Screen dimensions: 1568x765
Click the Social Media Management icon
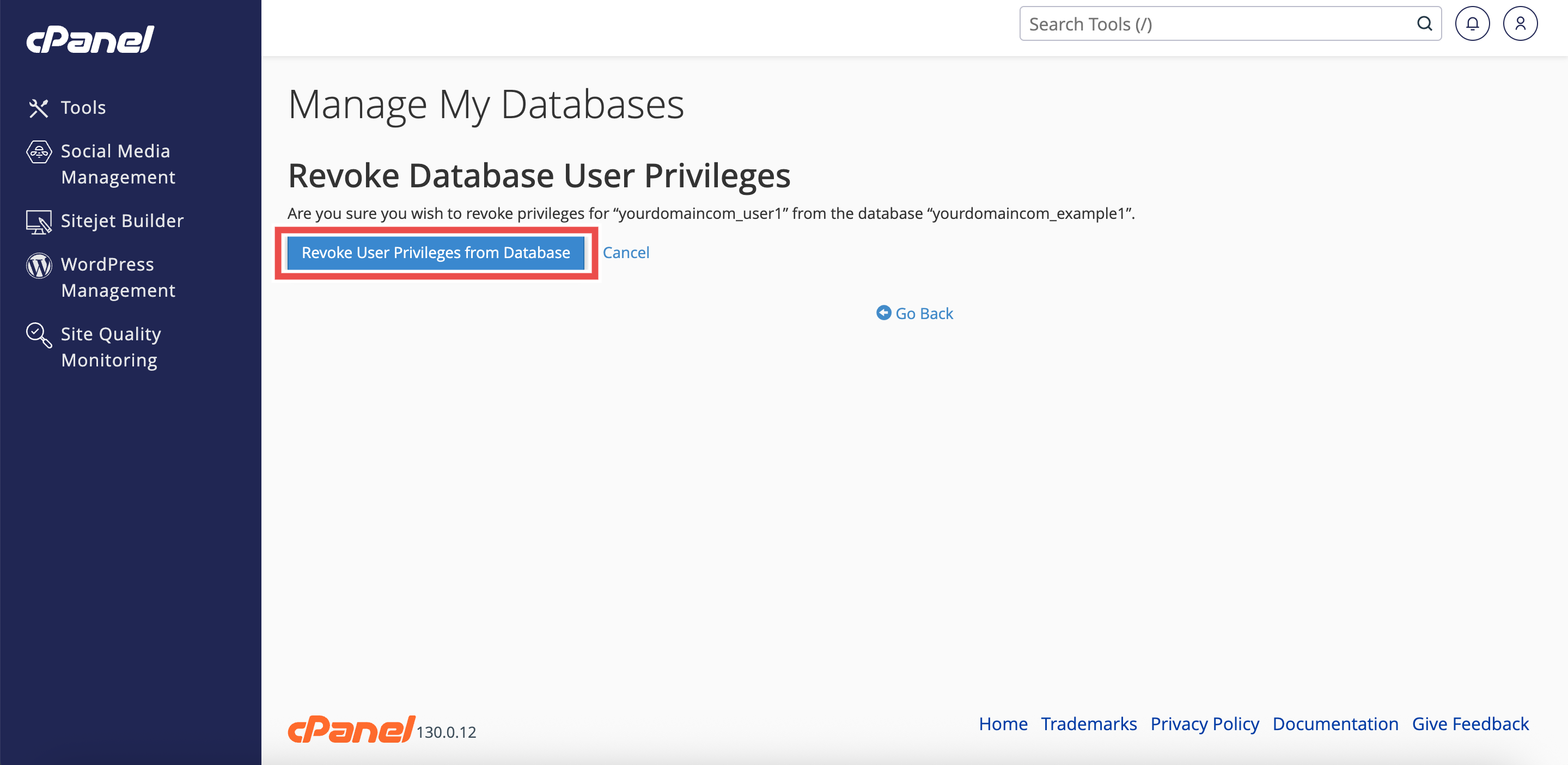click(x=38, y=151)
